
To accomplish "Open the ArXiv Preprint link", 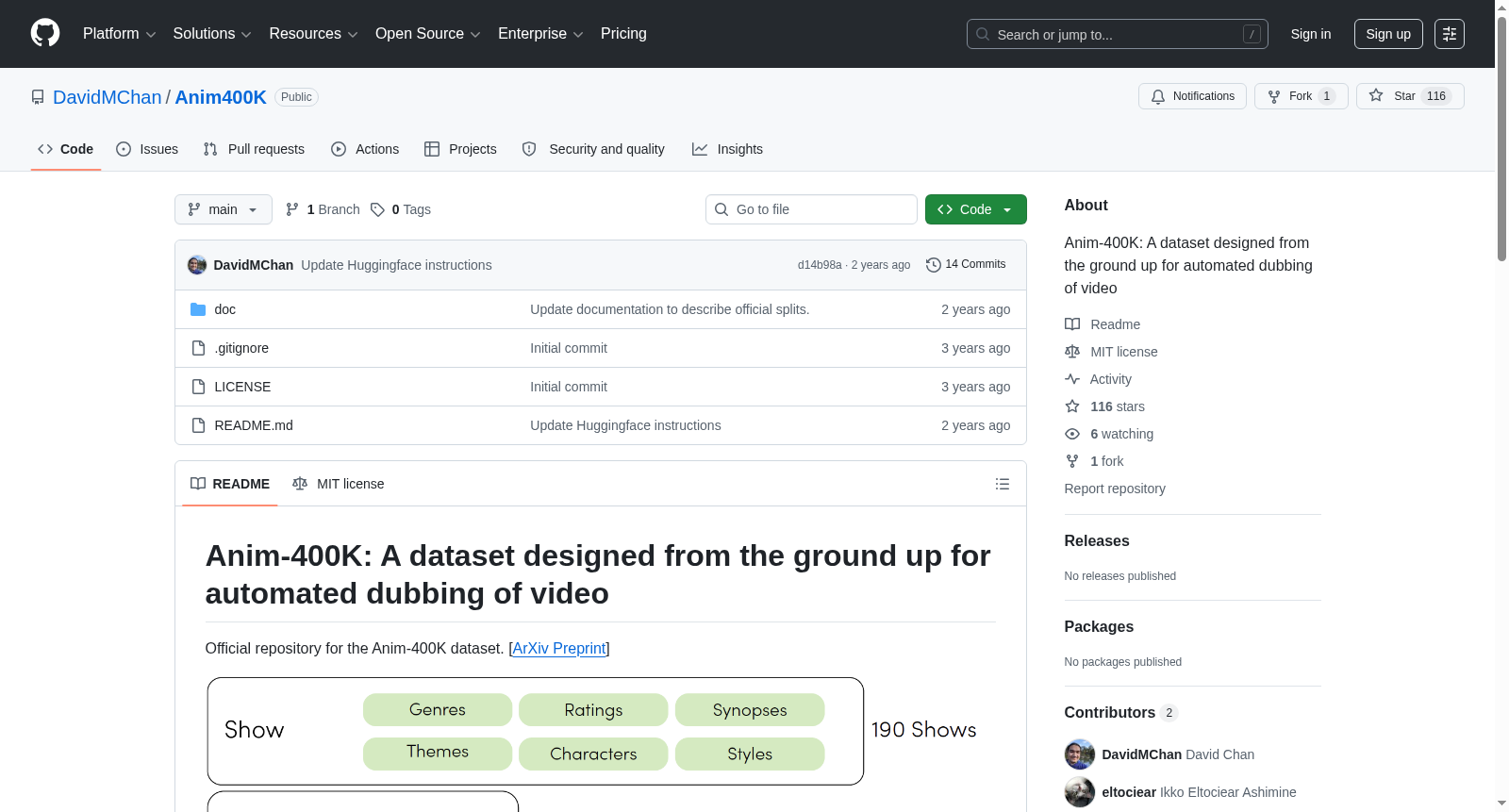I will pyautogui.click(x=559, y=649).
